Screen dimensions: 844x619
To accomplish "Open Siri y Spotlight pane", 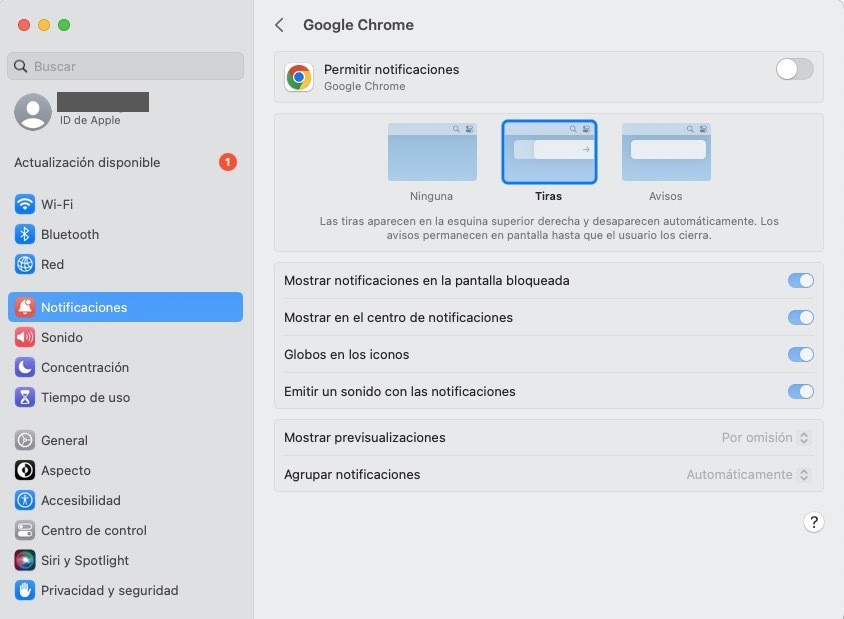I will tap(125, 560).
